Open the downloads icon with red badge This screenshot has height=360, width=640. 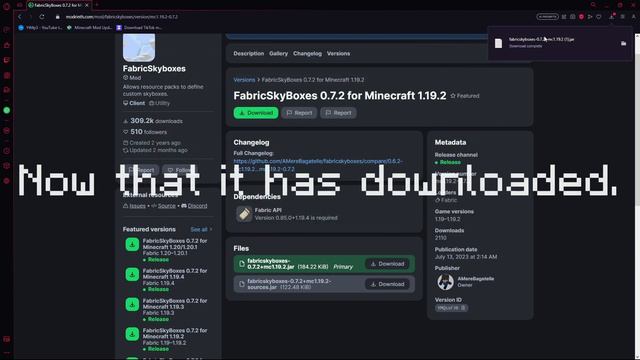tap(611, 16)
